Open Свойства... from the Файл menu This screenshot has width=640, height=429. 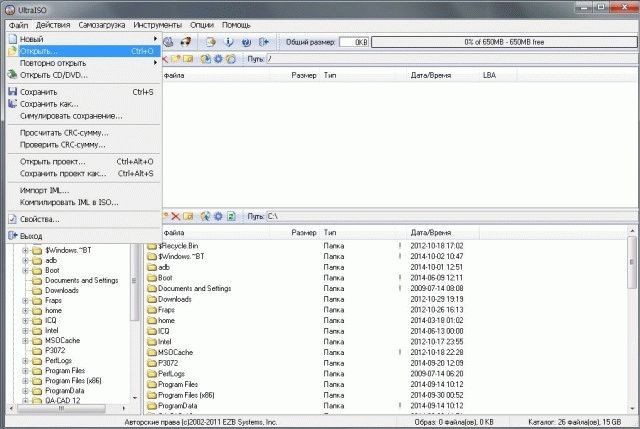coord(84,219)
